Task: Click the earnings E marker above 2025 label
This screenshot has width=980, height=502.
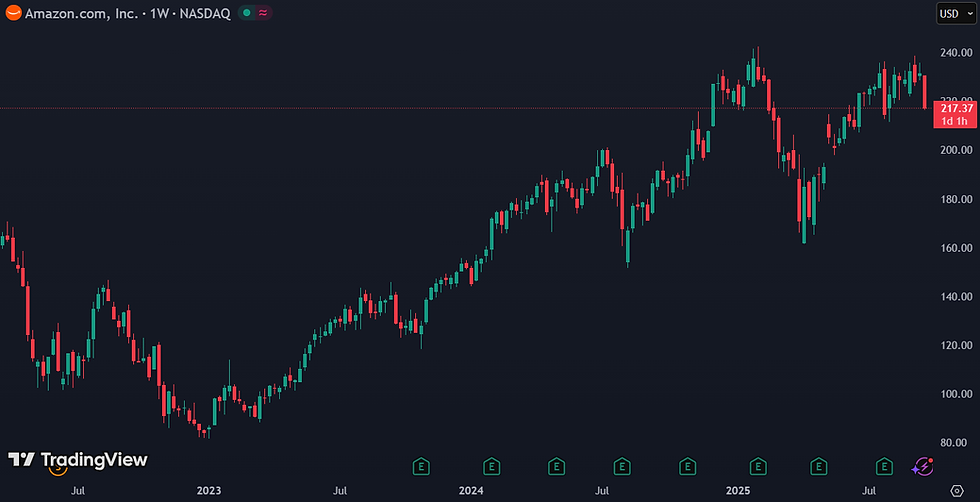Action: click(758, 466)
